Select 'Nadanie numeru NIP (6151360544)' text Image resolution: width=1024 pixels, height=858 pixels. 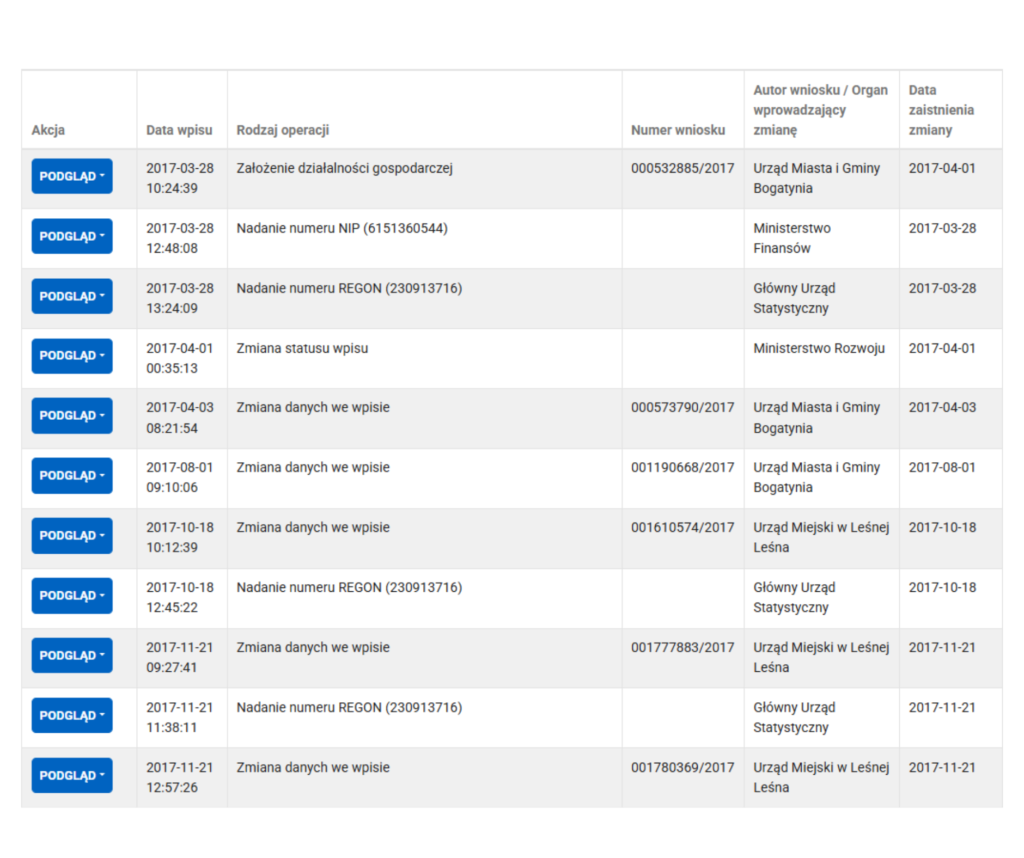pyautogui.click(x=342, y=229)
